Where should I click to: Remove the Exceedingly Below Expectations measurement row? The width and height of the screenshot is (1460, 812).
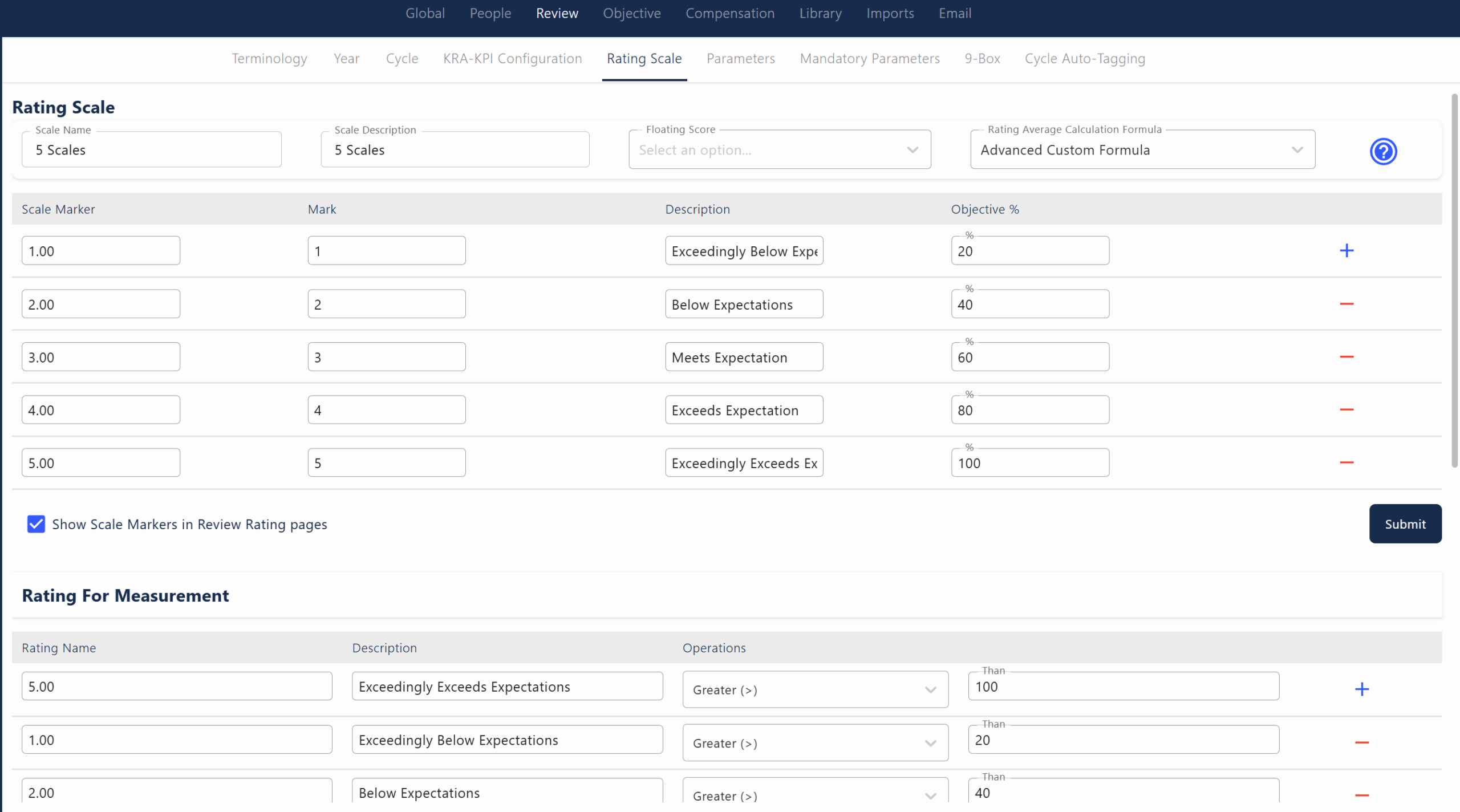(1361, 742)
